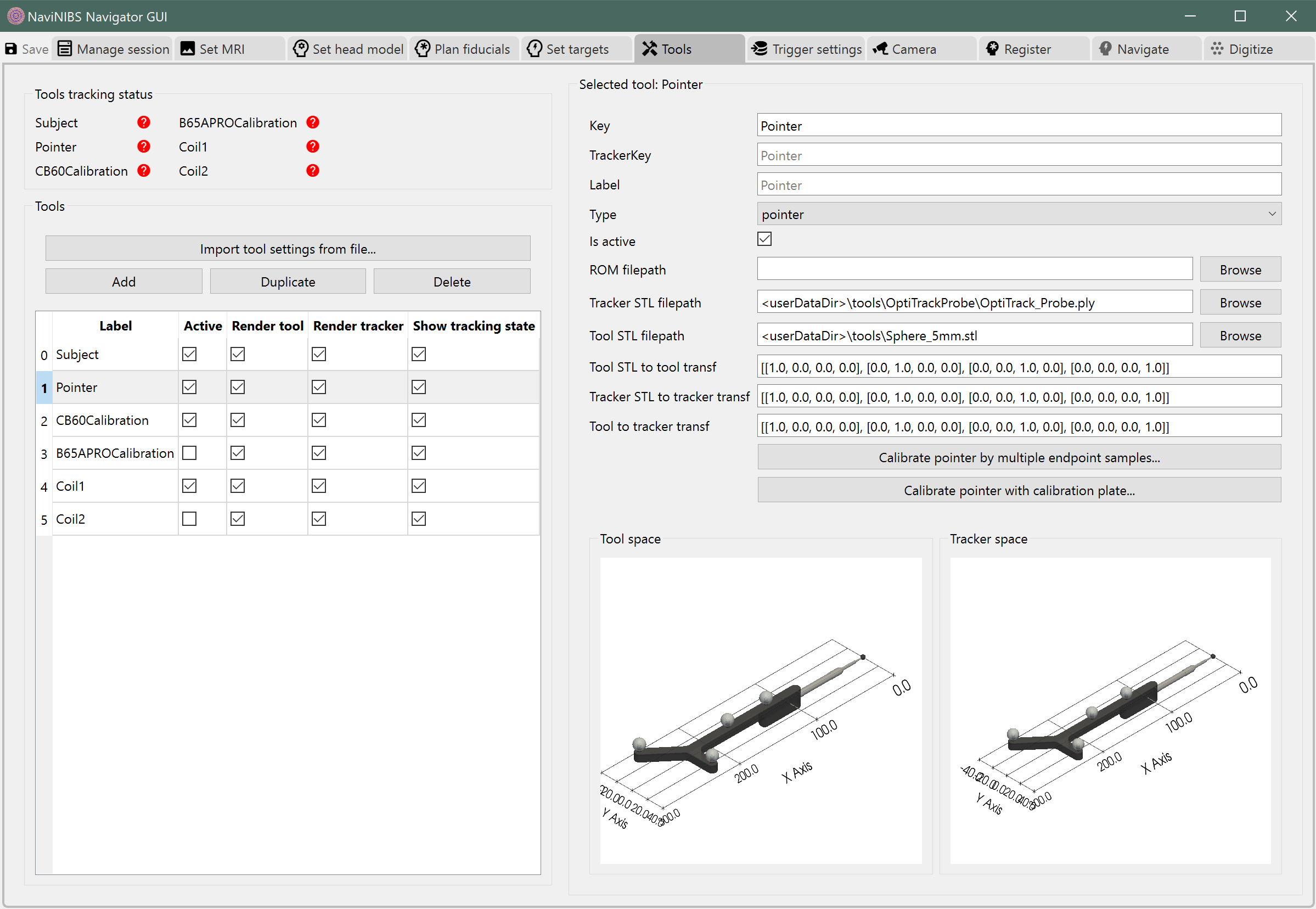Screen dimensions: 1316x909
Task: Toggle Render tracker for CB60Calibration row
Action: click(319, 420)
